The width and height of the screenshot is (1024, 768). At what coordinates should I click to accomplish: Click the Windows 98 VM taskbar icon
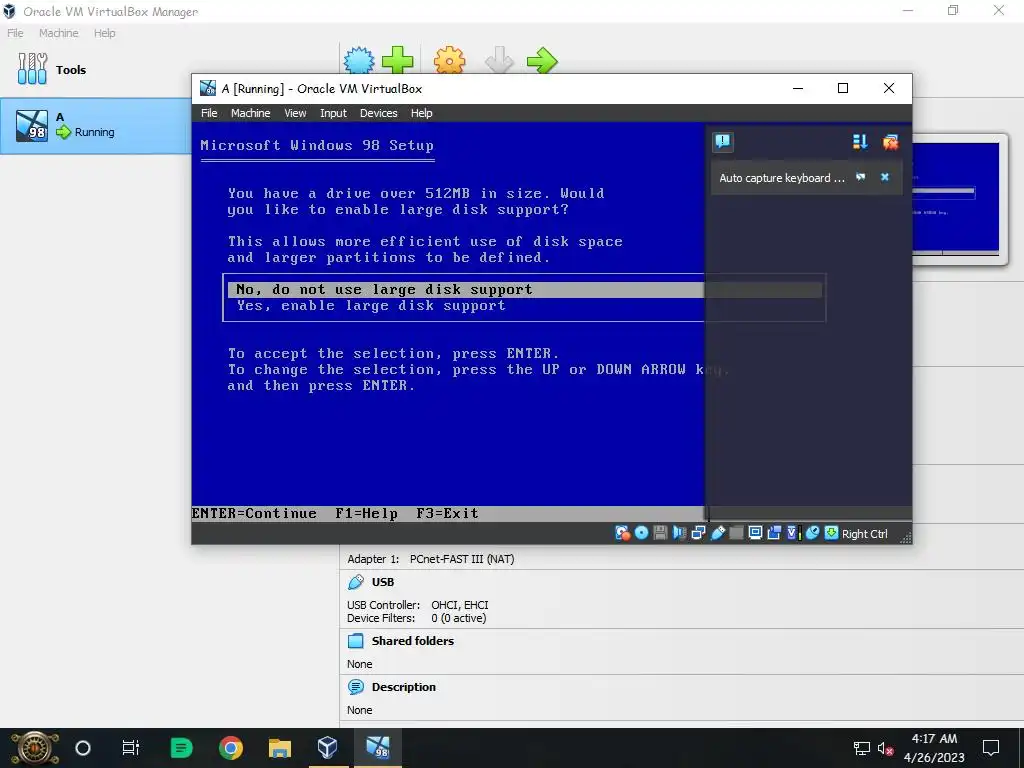(x=377, y=748)
